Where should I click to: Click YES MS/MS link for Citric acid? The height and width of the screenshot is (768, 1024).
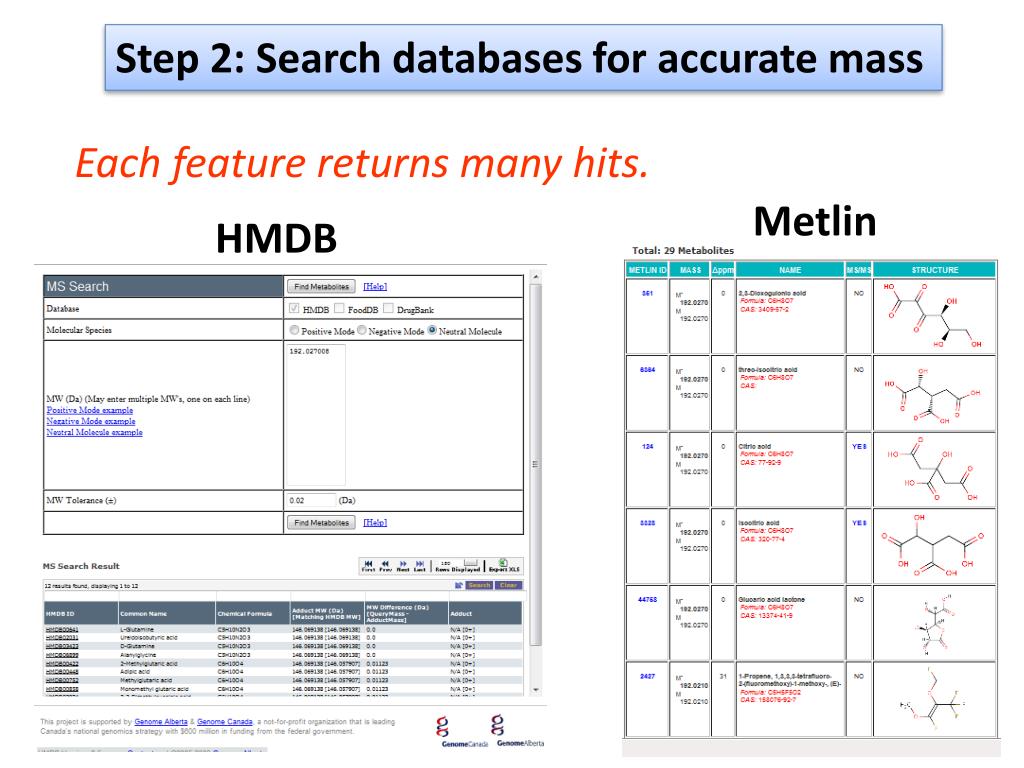[x=859, y=447]
